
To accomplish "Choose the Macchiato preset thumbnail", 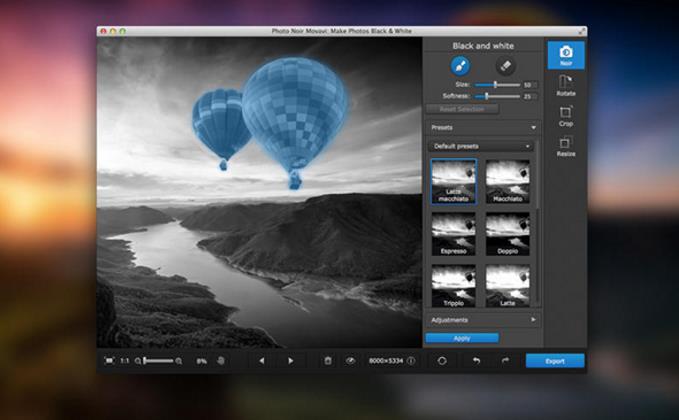I will pos(508,181).
